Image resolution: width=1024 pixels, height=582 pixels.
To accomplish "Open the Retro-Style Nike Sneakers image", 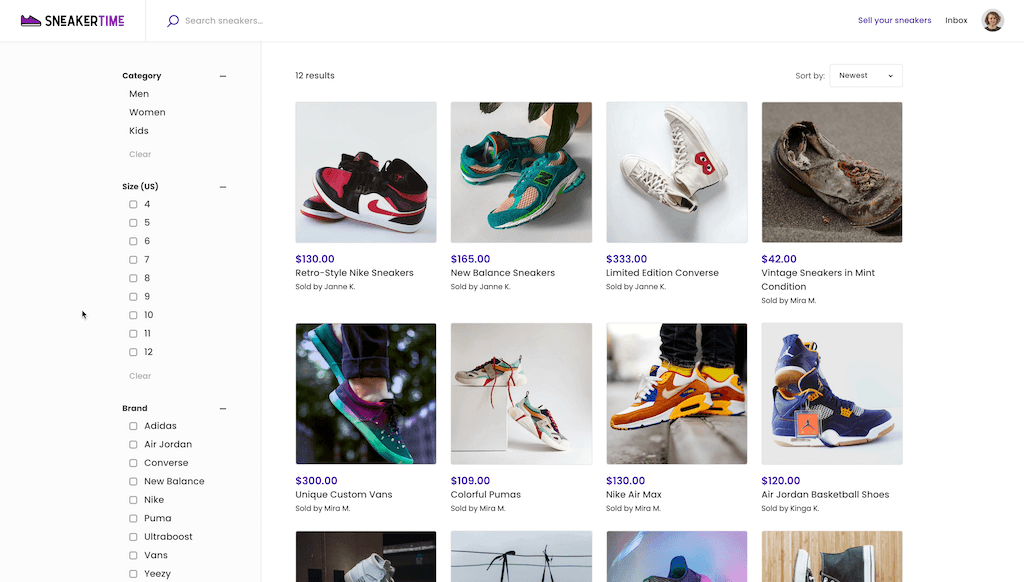I will pyautogui.click(x=366, y=172).
